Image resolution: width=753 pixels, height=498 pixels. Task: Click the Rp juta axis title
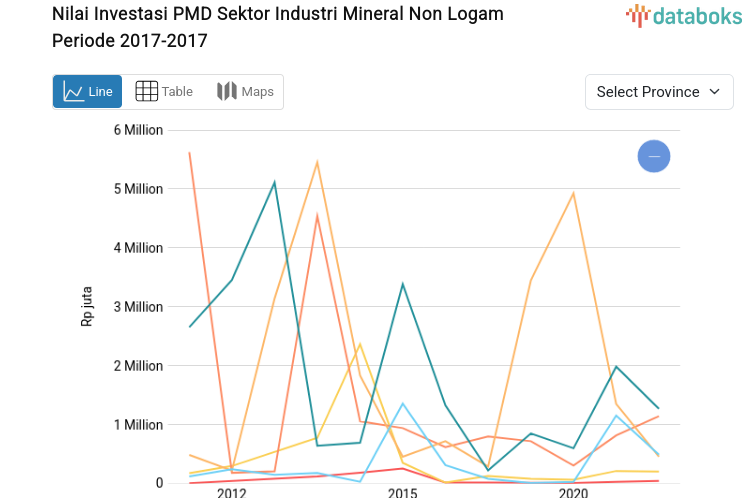tap(86, 307)
